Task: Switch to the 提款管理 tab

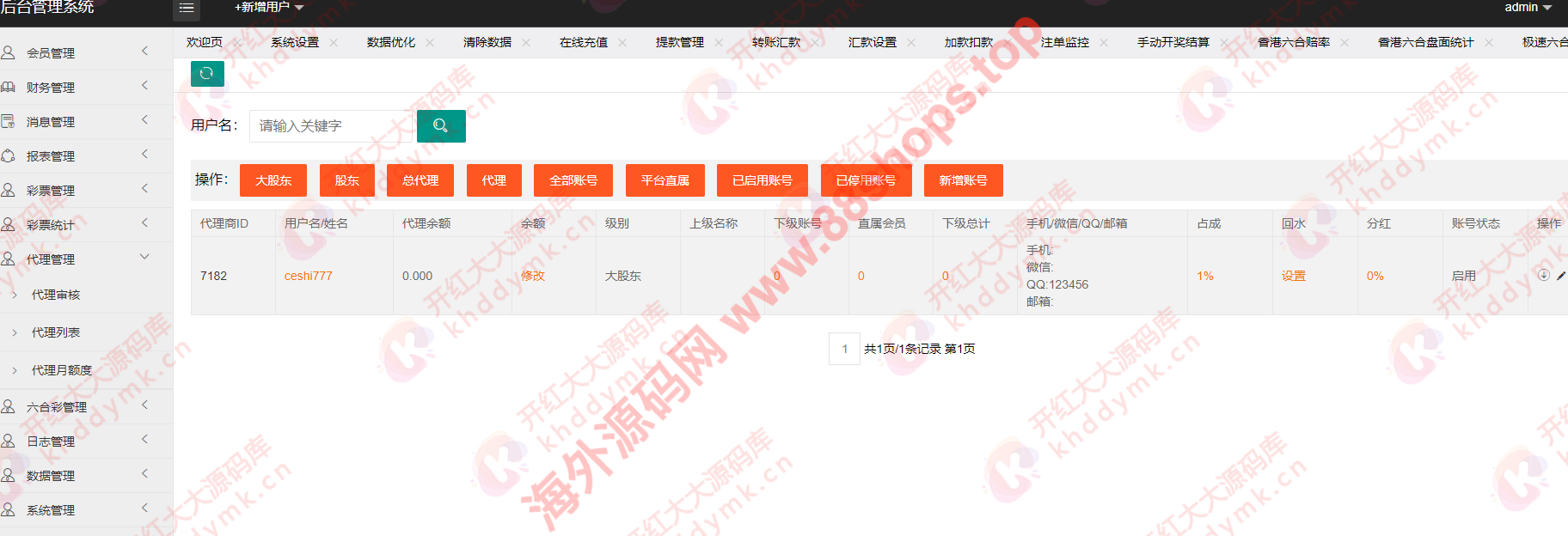Action: pos(679,42)
